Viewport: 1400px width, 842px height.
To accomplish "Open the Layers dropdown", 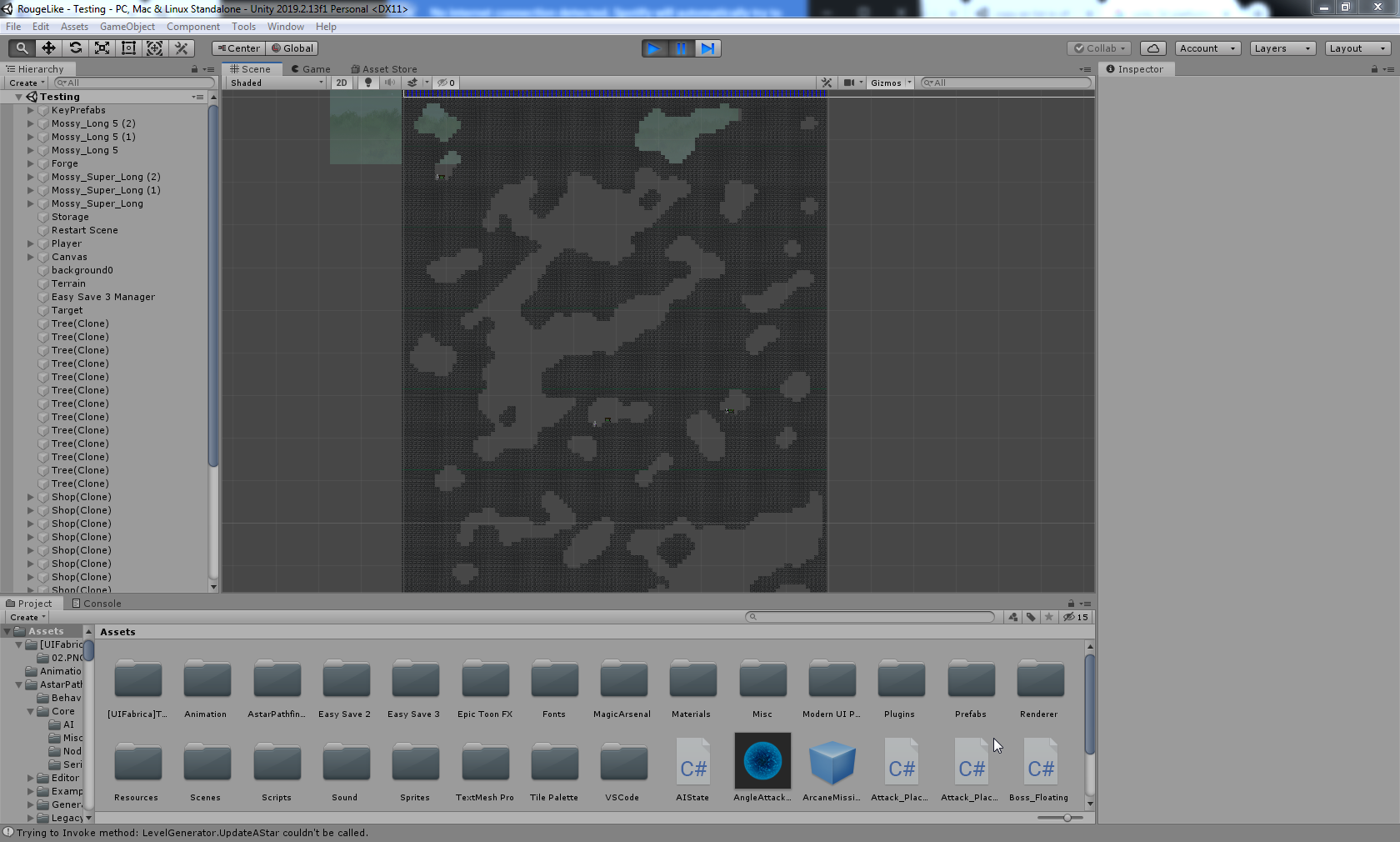I will click(x=1282, y=48).
